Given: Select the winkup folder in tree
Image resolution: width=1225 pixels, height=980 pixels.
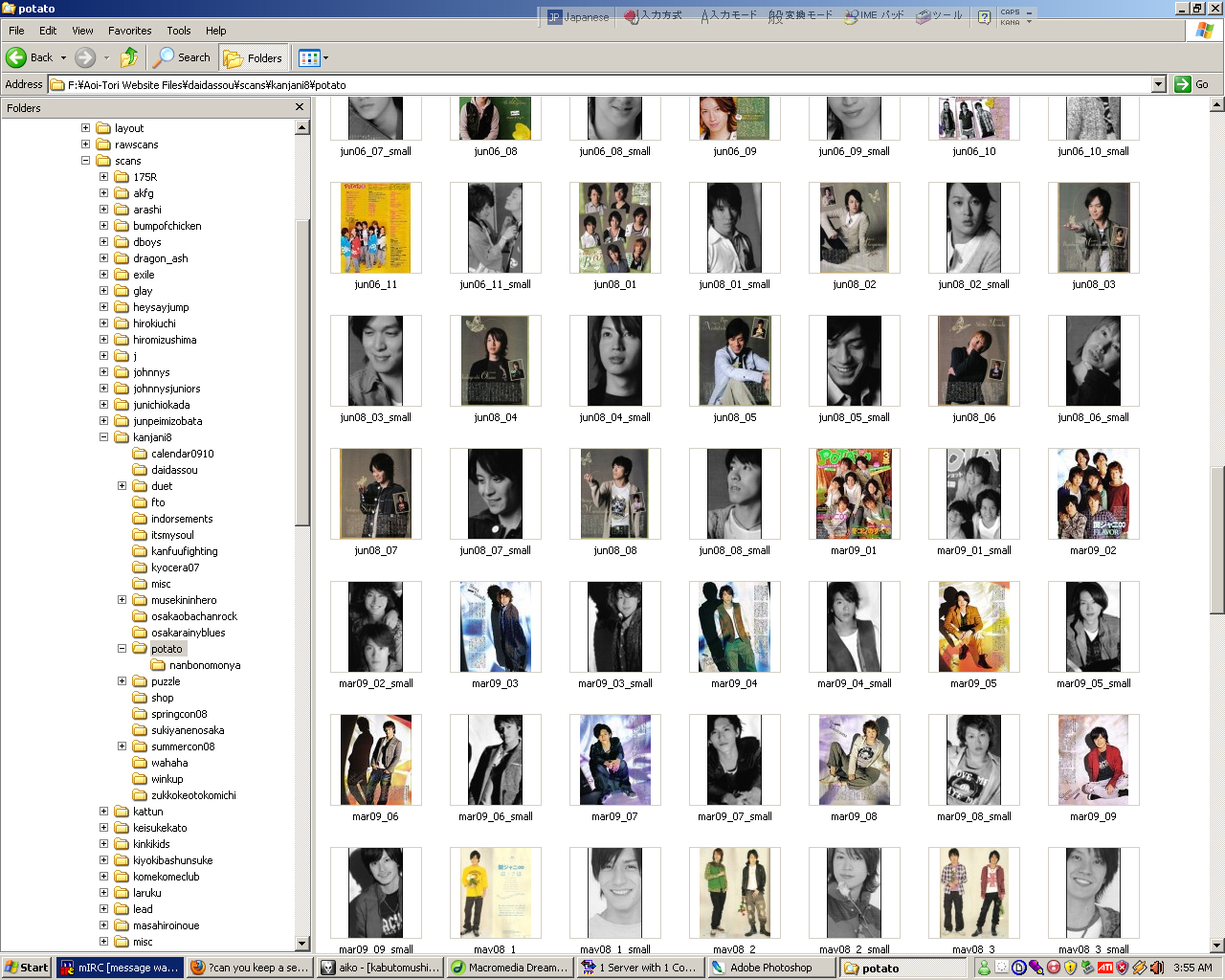Looking at the screenshot, I should (x=167, y=779).
